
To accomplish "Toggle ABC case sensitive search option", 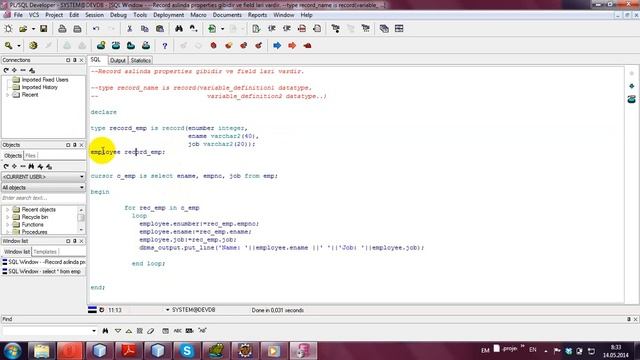I will click(178, 331).
